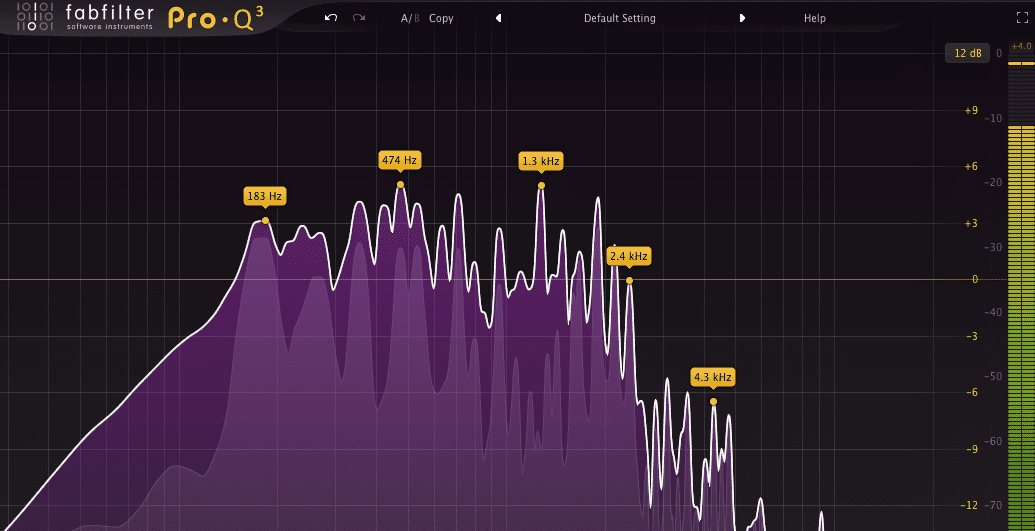
Task: Select the spectrum peak dot at 4.3 kHz
Action: click(x=714, y=402)
